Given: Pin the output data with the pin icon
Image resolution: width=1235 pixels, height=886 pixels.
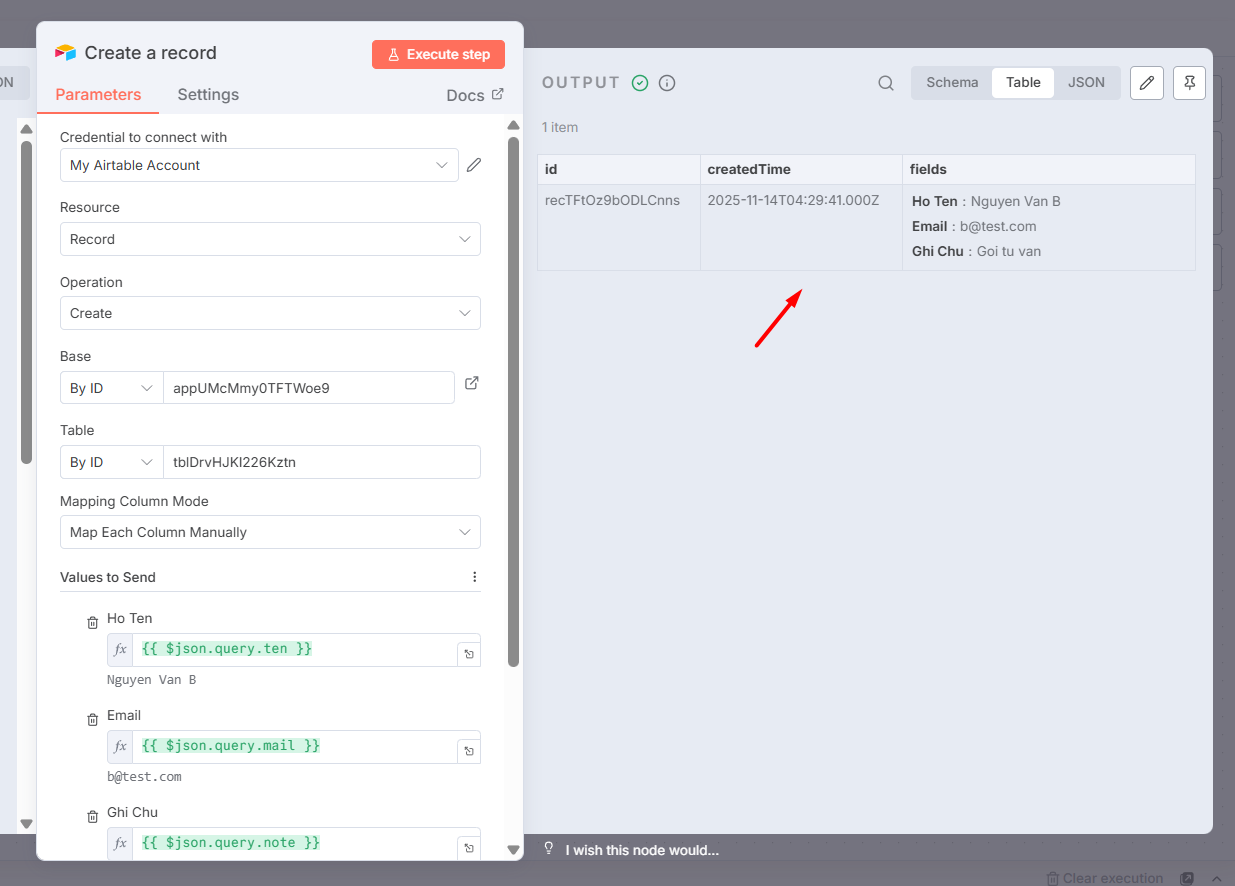Looking at the screenshot, I should (x=1189, y=83).
